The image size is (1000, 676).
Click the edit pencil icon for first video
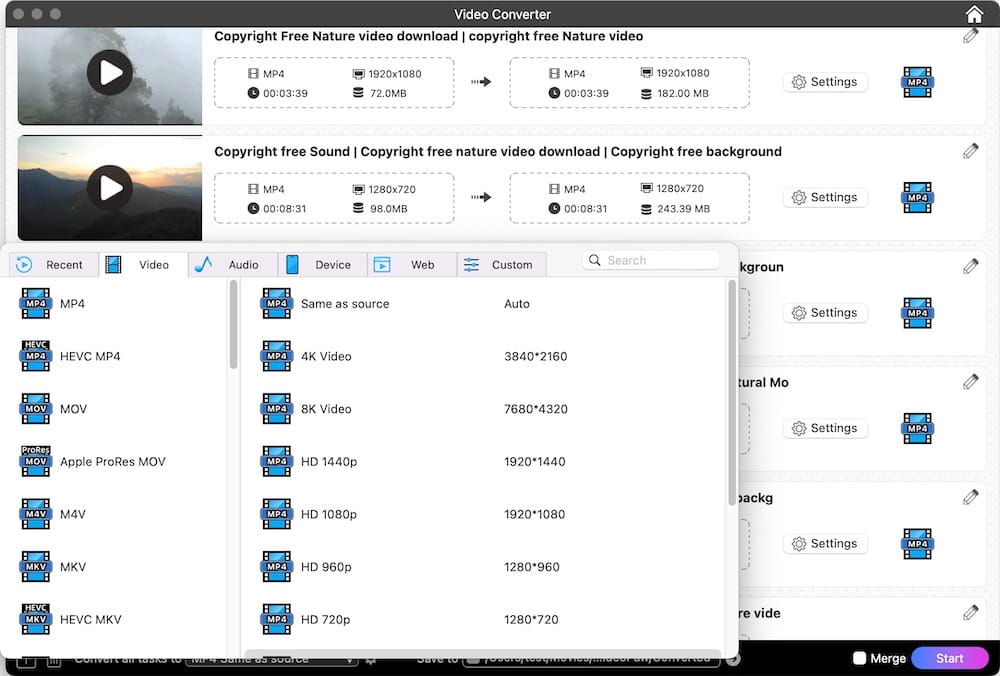tap(970, 36)
